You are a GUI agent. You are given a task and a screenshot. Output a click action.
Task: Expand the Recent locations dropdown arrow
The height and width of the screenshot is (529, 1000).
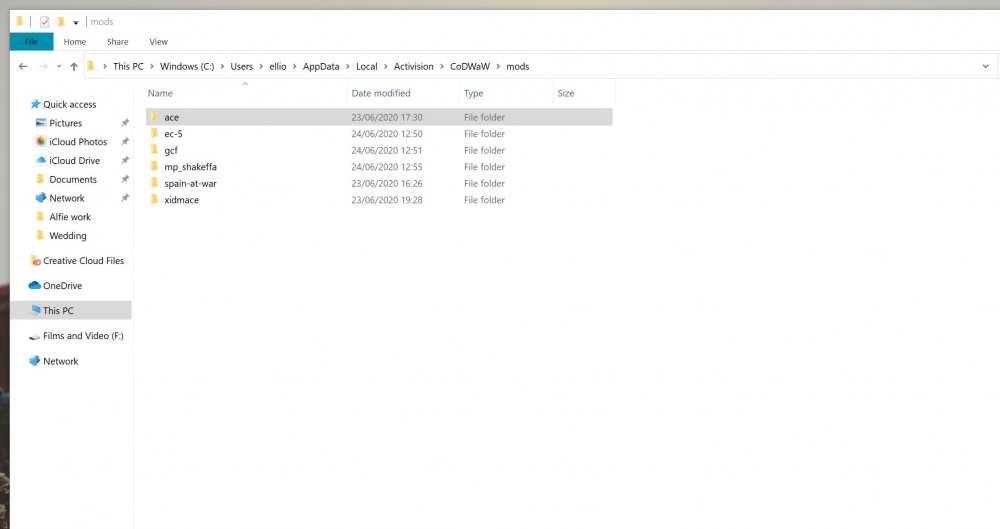pos(59,67)
